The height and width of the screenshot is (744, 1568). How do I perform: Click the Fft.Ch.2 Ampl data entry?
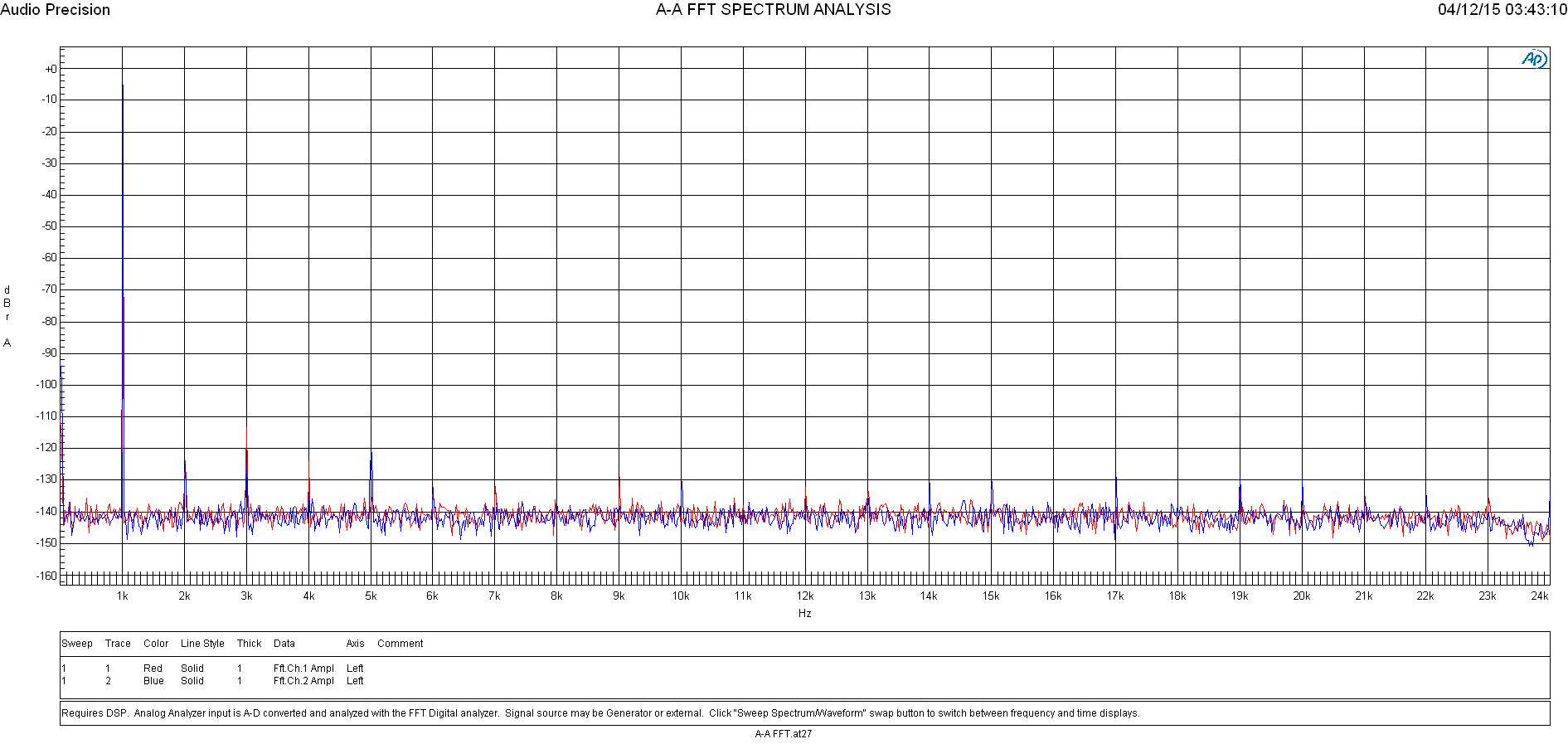[x=303, y=681]
